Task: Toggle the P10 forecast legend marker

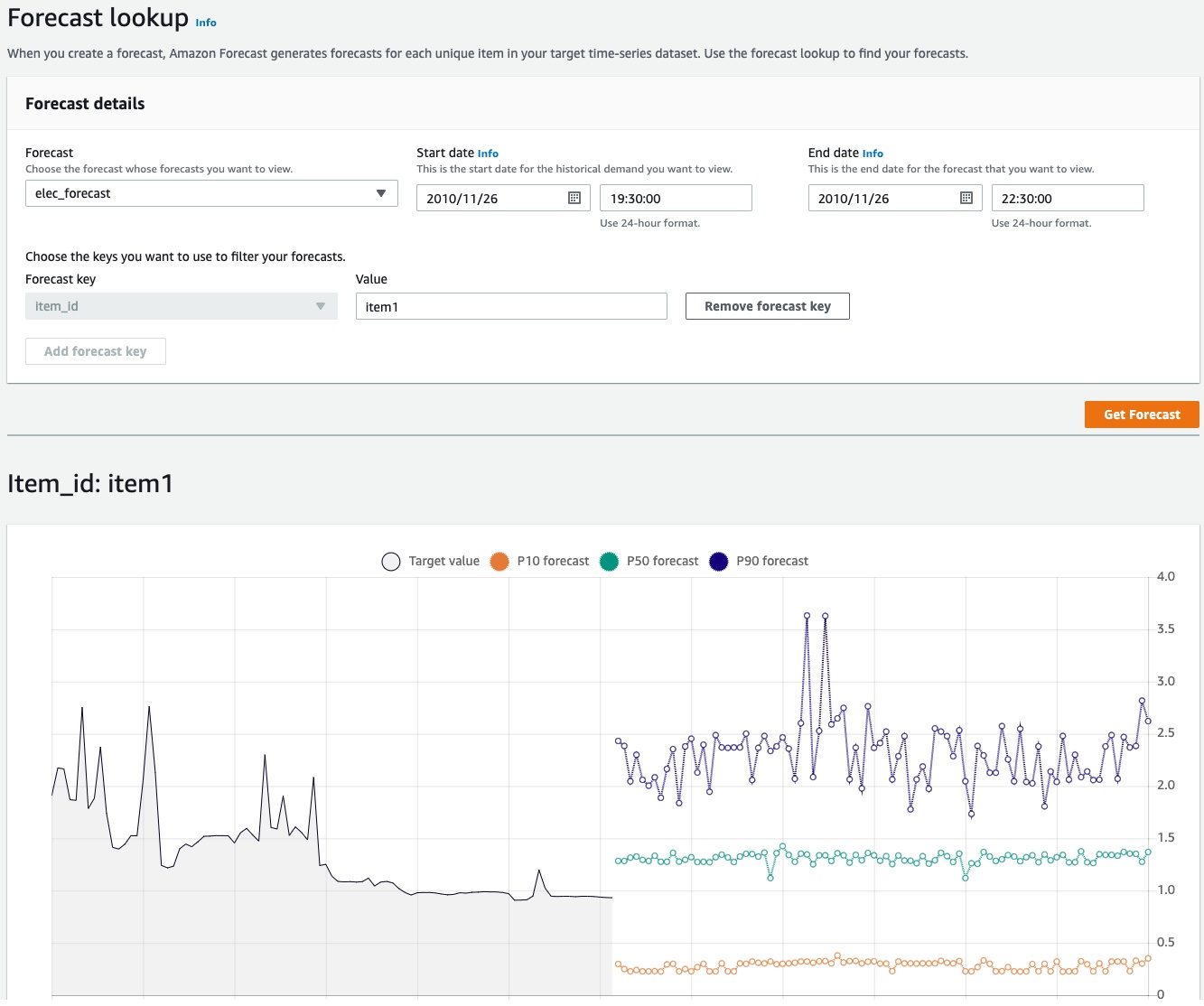Action: tap(499, 562)
